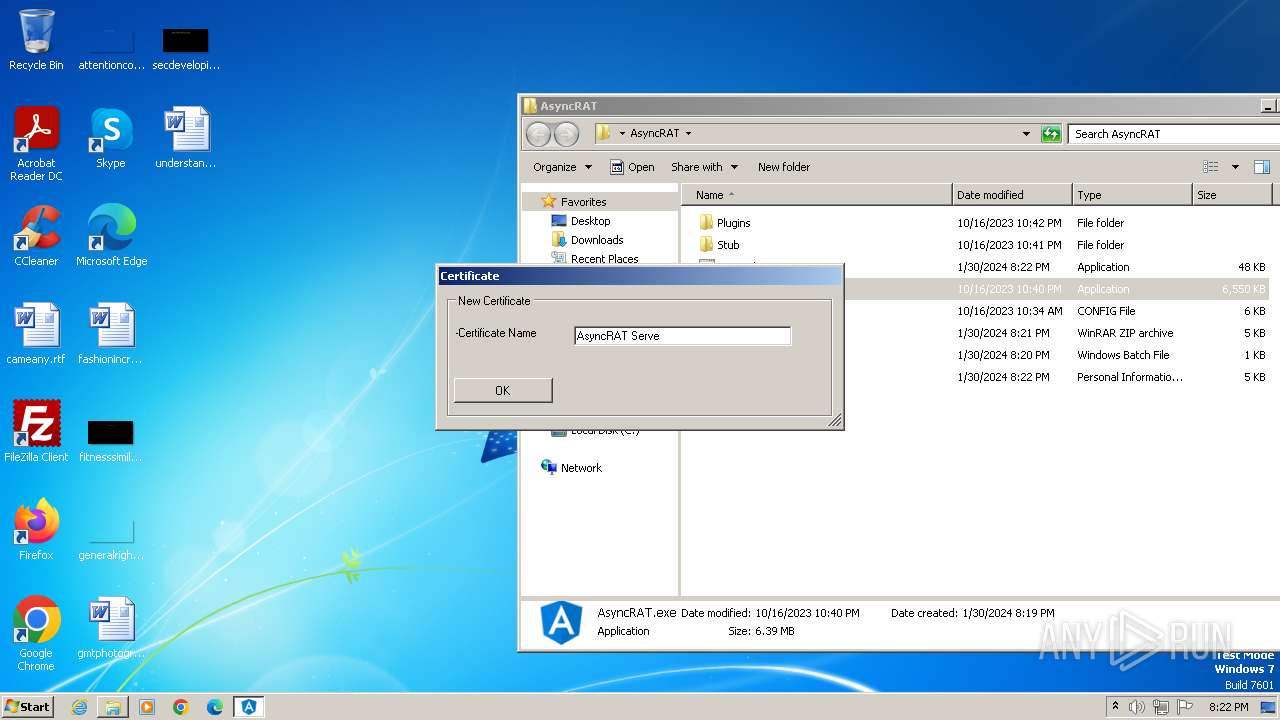Open the Recycle Bin desktop icon

[x=36, y=40]
